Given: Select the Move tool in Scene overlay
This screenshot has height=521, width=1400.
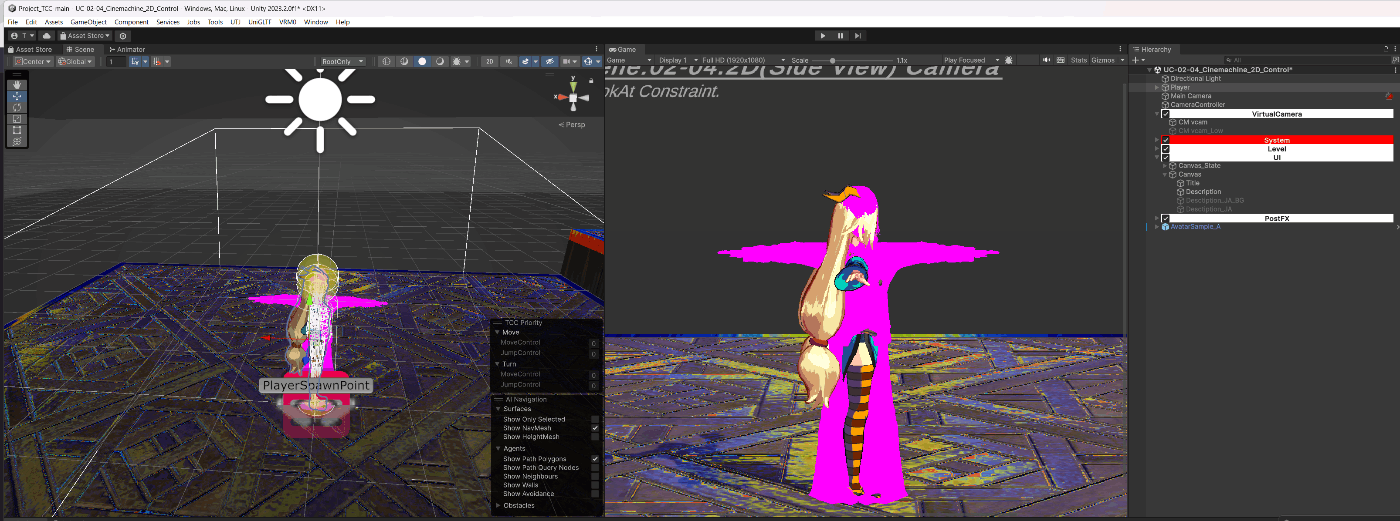Looking at the screenshot, I should pos(15,96).
